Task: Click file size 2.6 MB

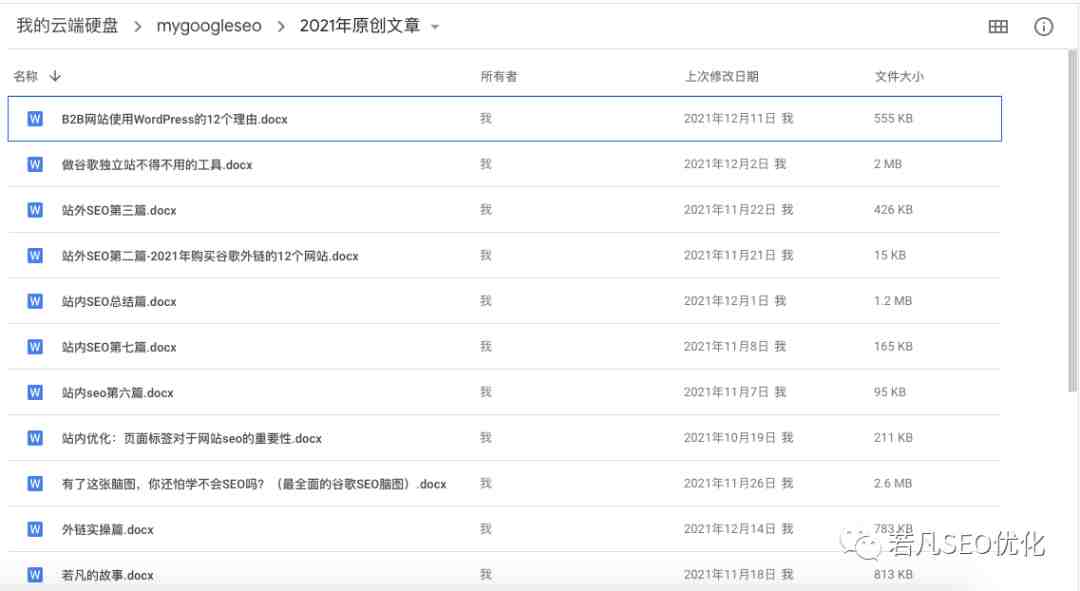Action: point(893,484)
